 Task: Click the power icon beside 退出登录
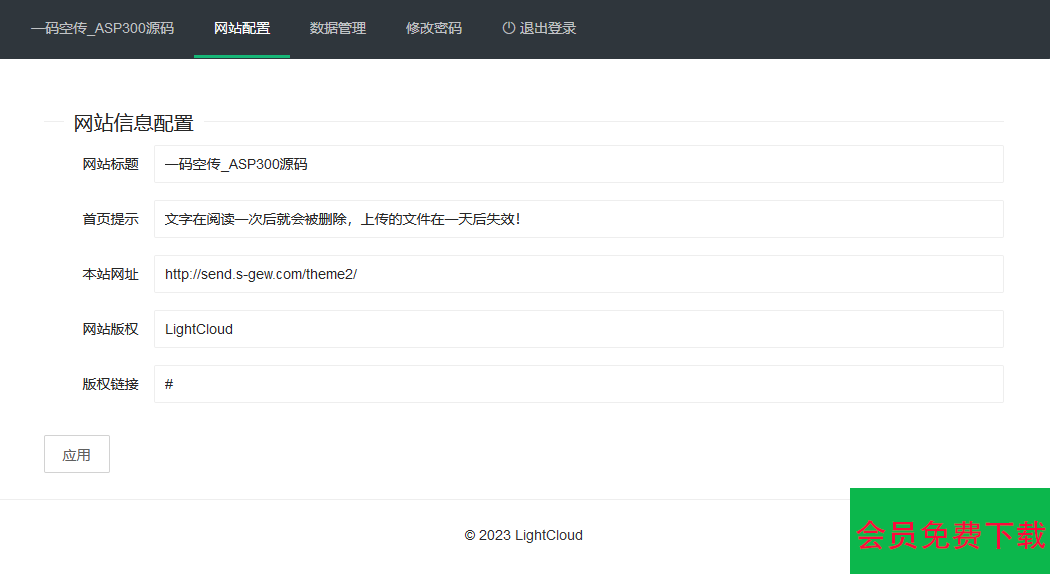(509, 28)
